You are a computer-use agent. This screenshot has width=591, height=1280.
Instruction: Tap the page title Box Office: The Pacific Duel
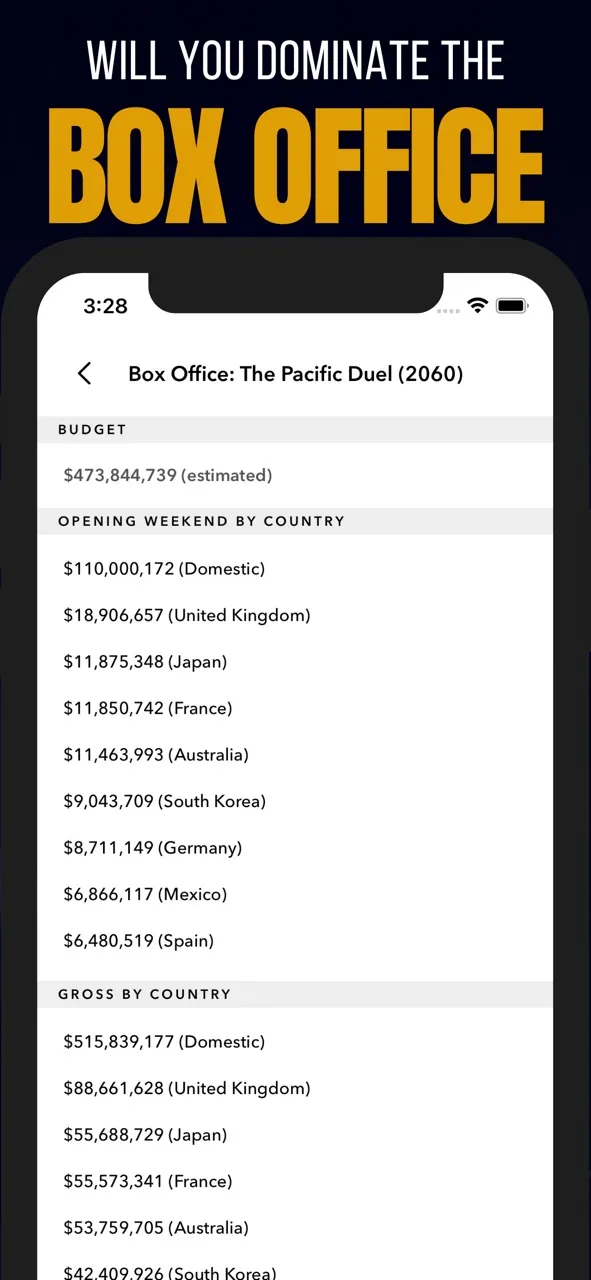pos(295,374)
